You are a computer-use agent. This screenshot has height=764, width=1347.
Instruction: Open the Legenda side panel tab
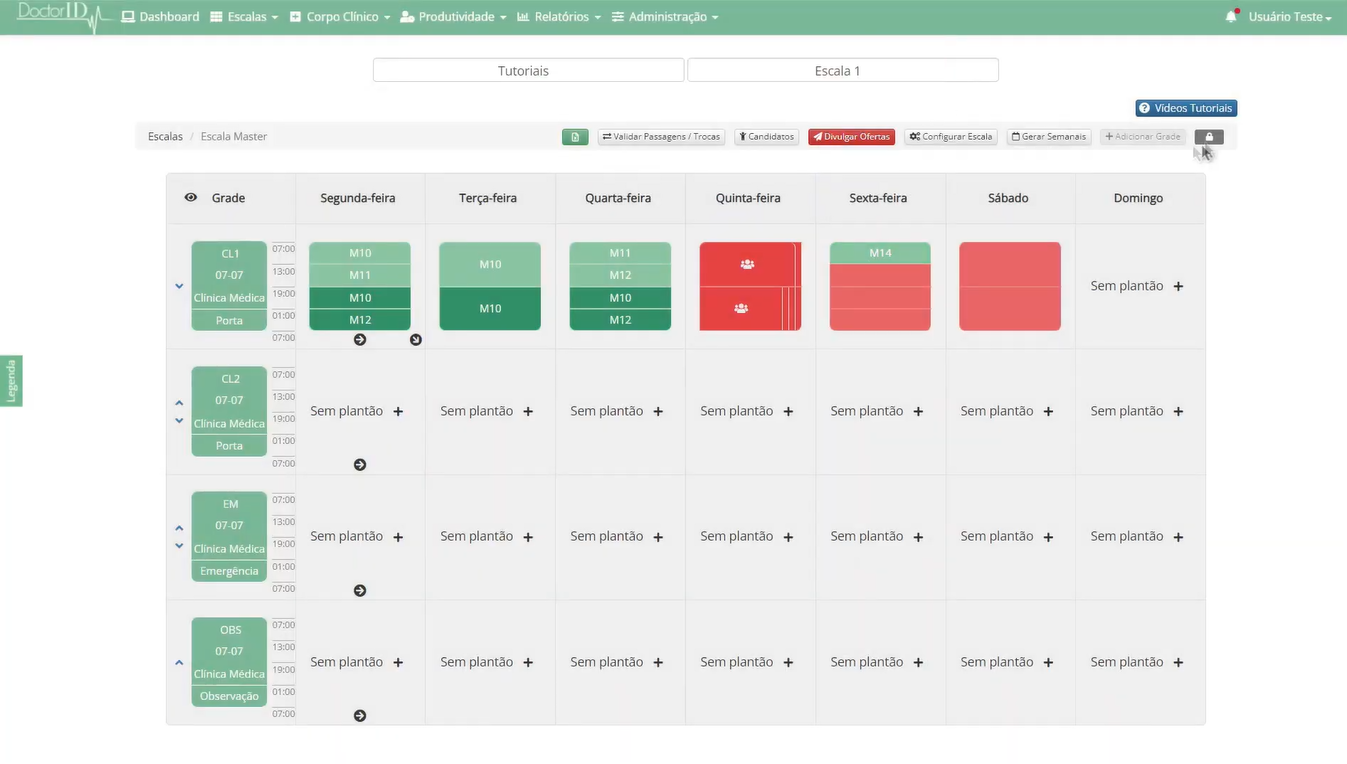[x=11, y=381]
